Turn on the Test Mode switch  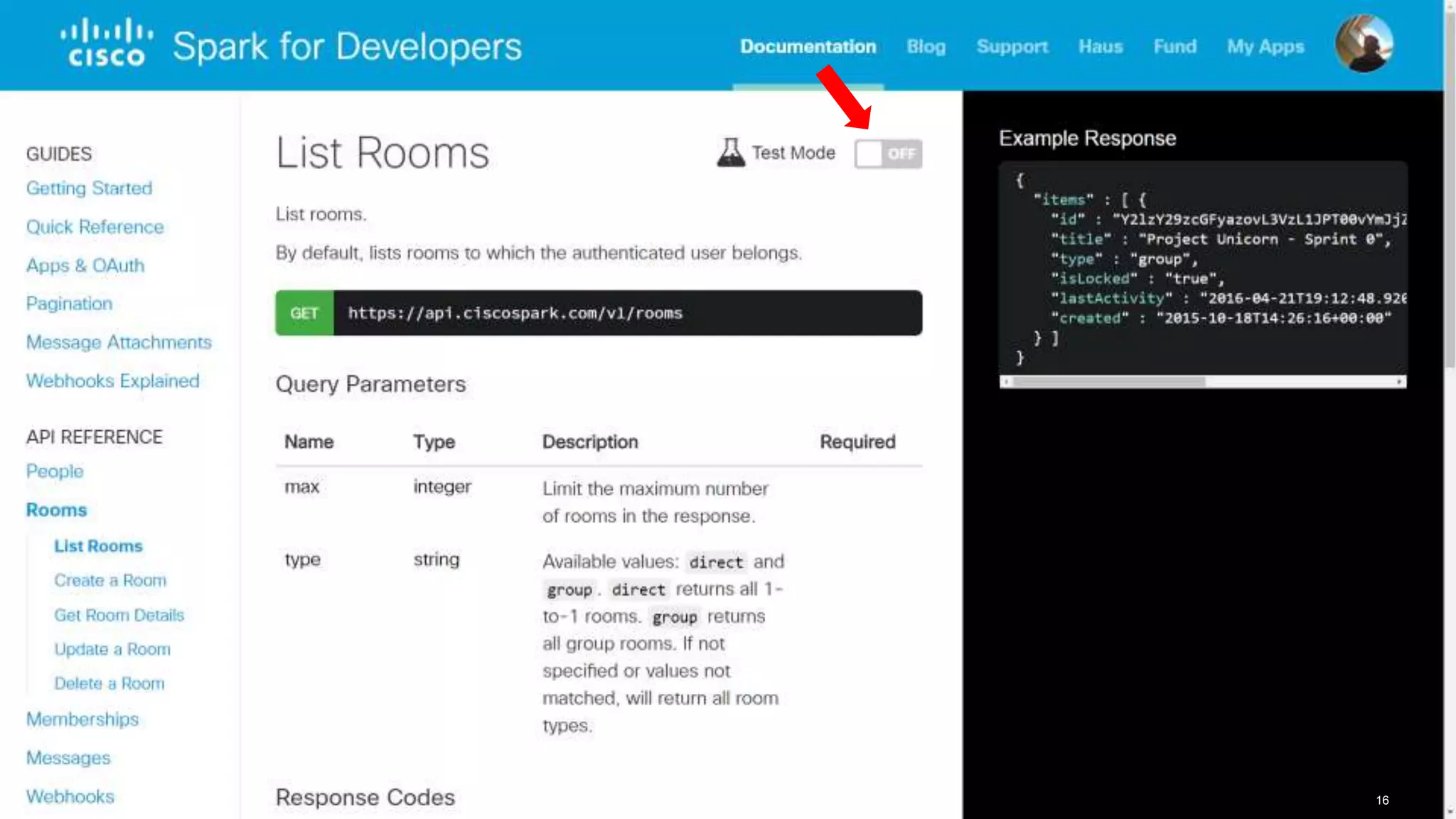[x=888, y=154]
